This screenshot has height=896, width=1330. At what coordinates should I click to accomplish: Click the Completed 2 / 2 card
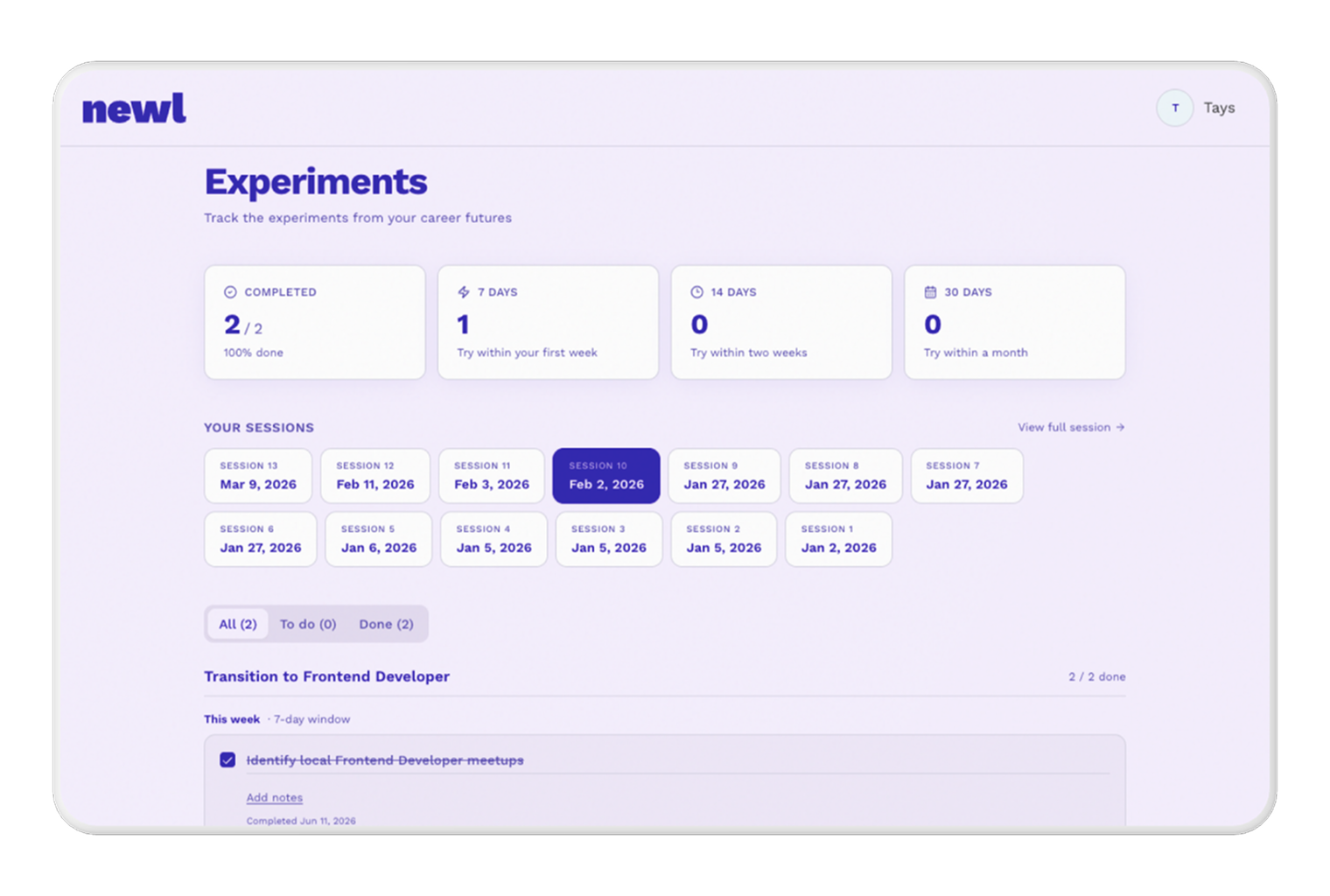point(315,322)
